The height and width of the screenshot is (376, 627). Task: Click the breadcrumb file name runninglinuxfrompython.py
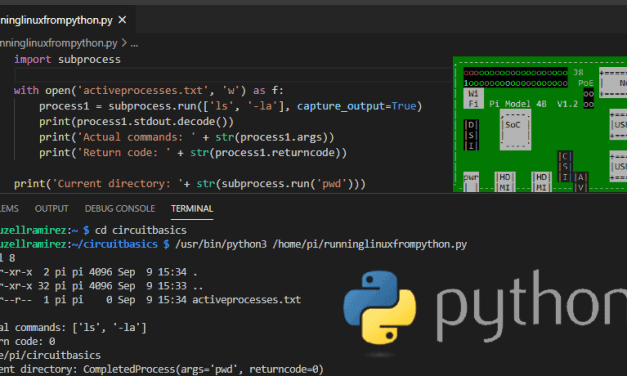tap(59, 43)
